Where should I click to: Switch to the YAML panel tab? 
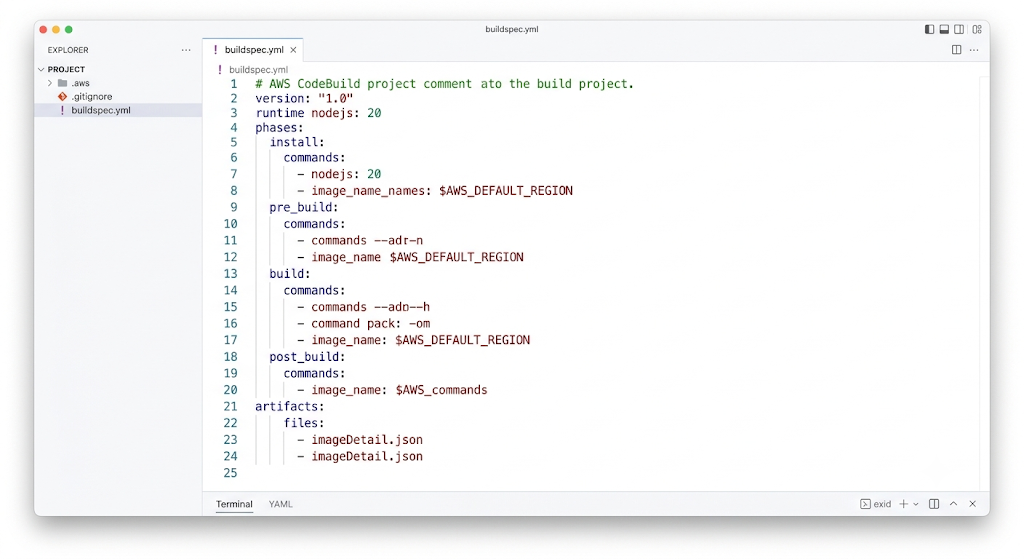(281, 504)
